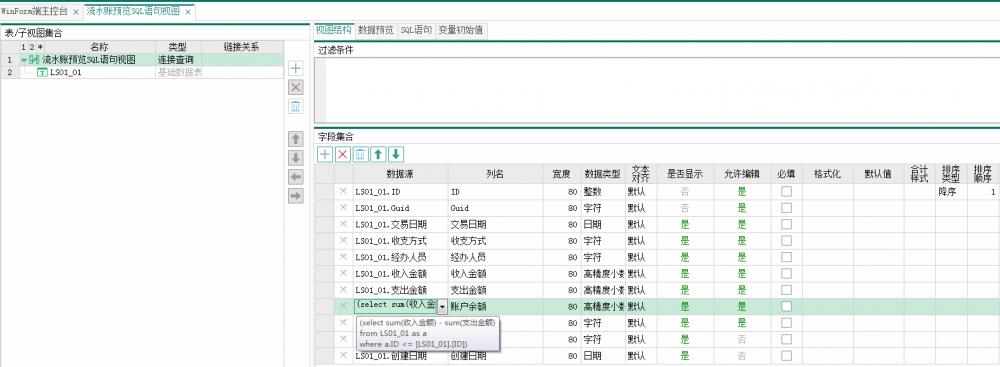Toggle 必填 checkbox for 经办人员 row
The width and height of the screenshot is (1000, 367).
tap(786, 257)
